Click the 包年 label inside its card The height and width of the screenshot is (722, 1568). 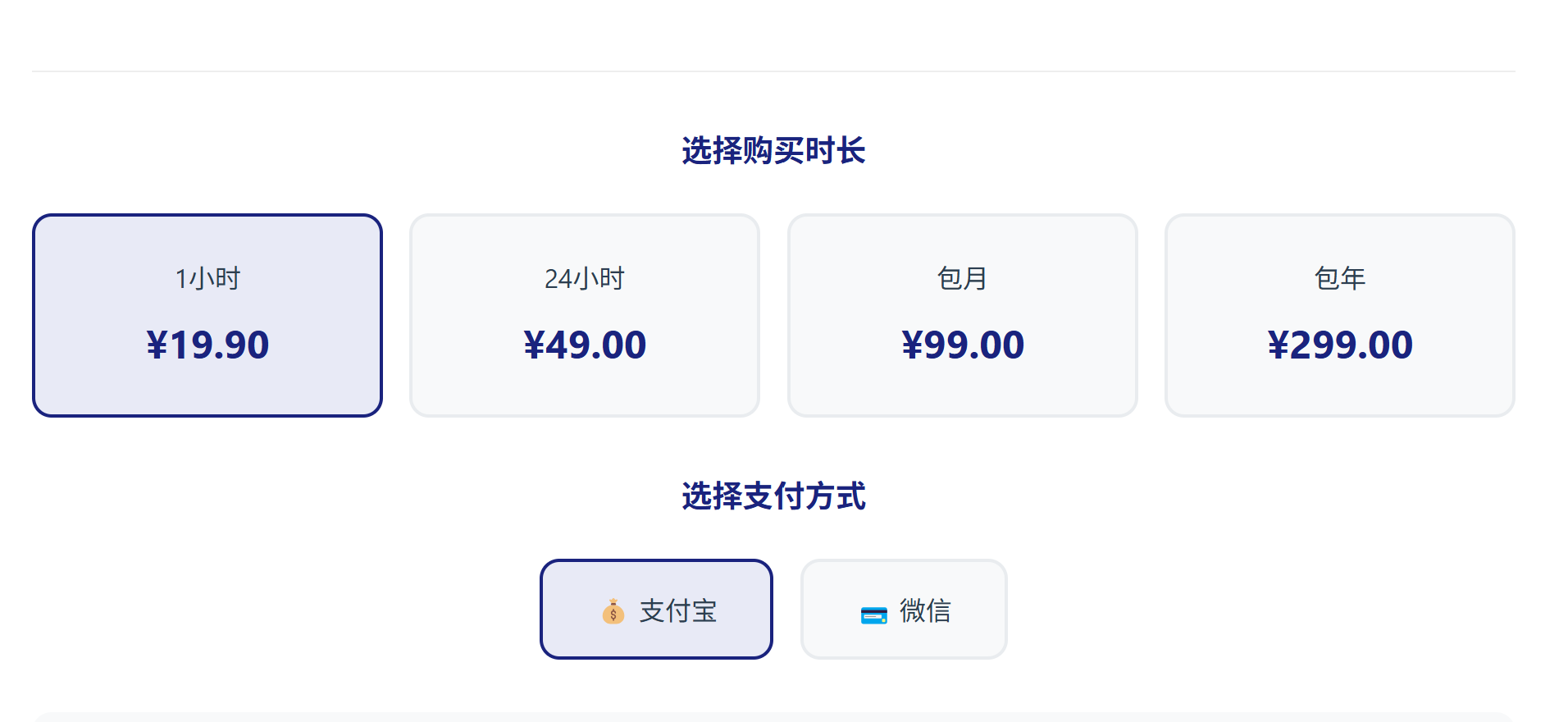point(1339,278)
